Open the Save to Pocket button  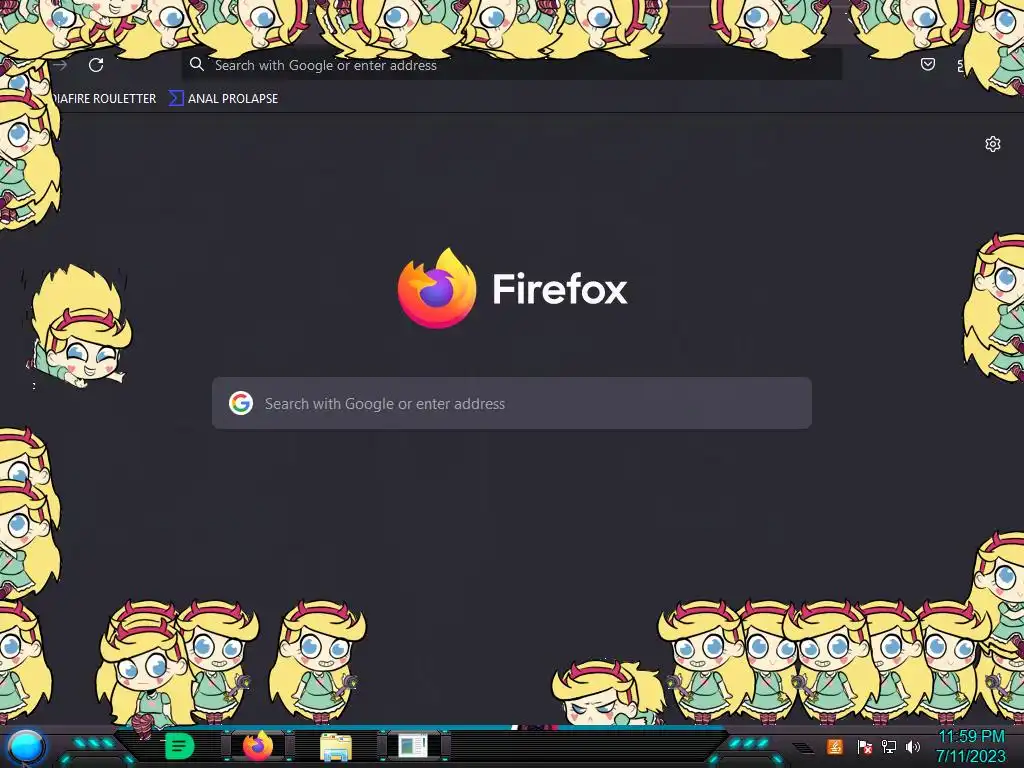tap(927, 64)
